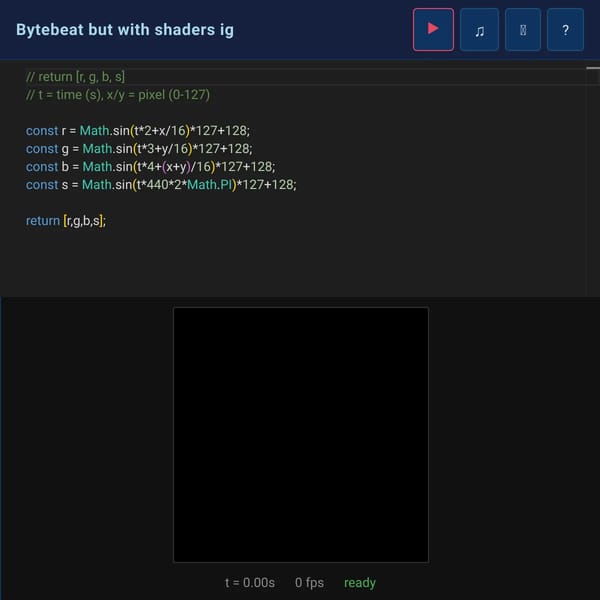This screenshot has width=600, height=600.
Task: Click the 't = 0.00s' time readout
Action: [x=249, y=582]
